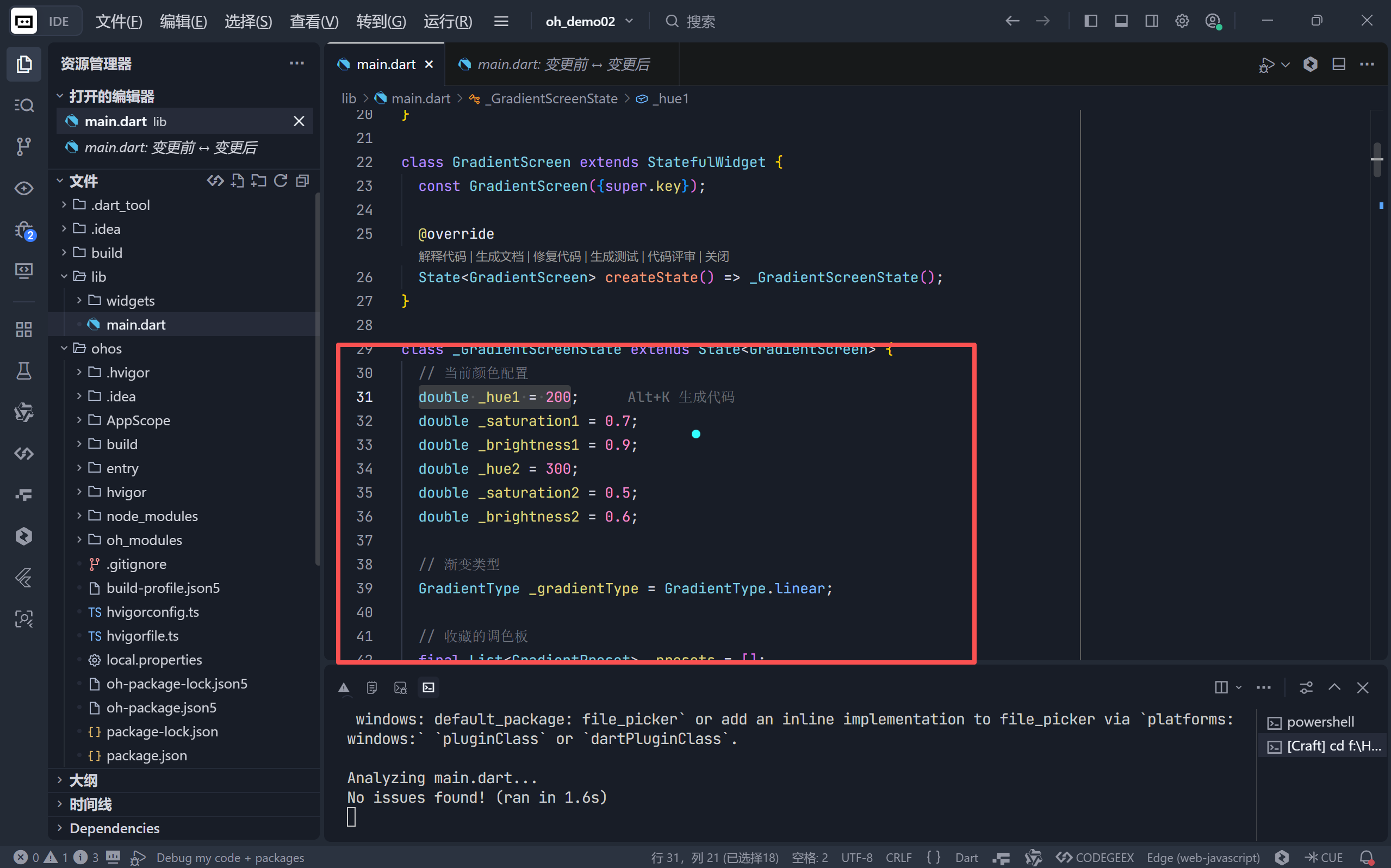Click Debug my code + packages in status bar

[x=229, y=858]
